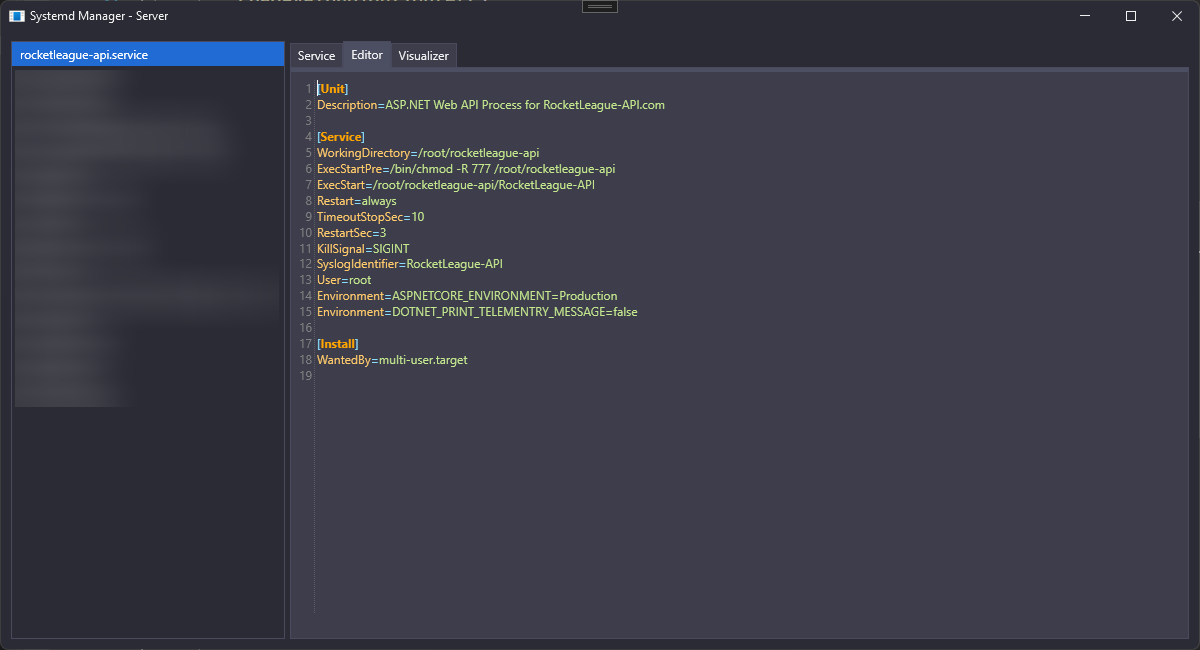Click the Restart=always line
Viewport: 1200px width, 650px height.
click(x=357, y=201)
